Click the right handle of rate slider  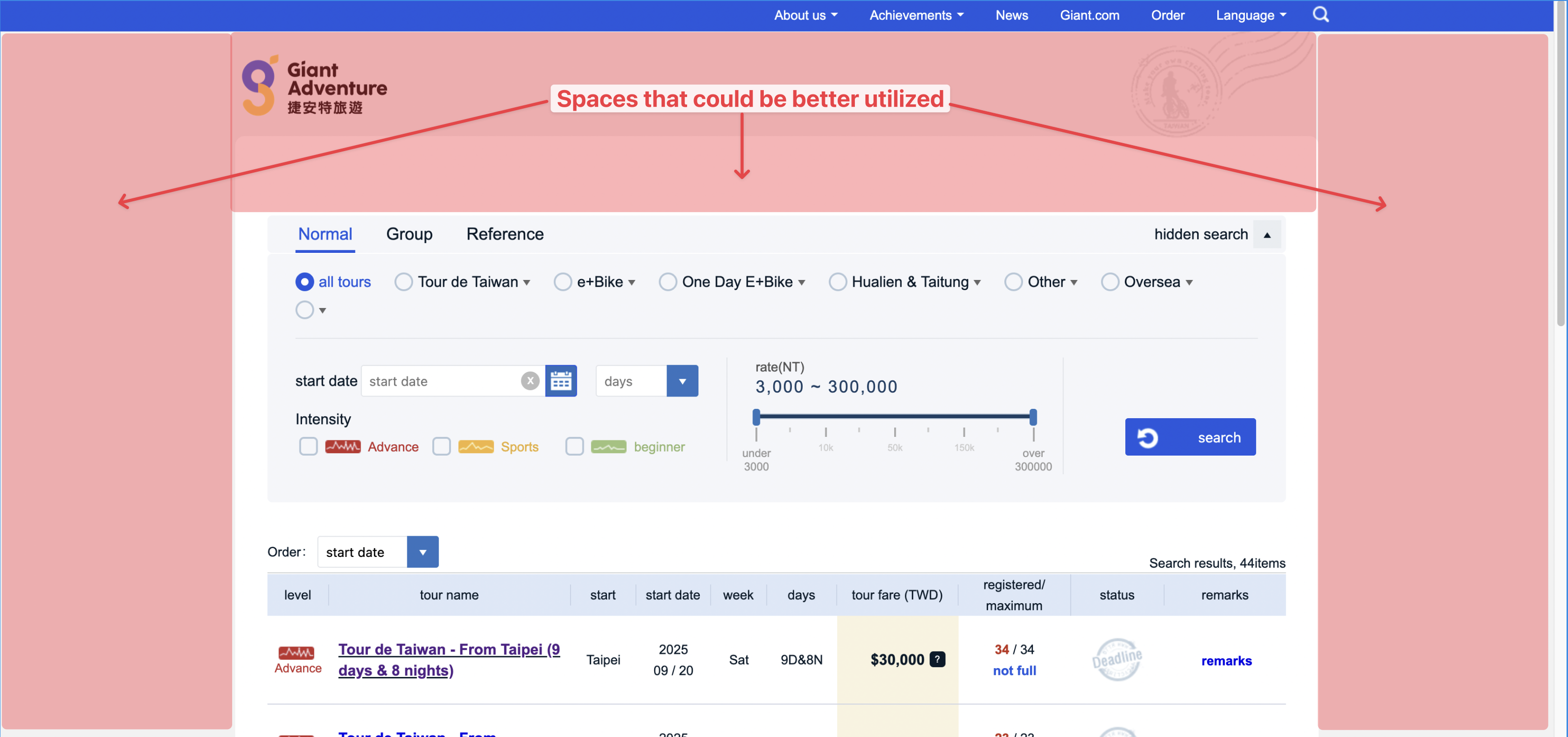(x=1033, y=417)
